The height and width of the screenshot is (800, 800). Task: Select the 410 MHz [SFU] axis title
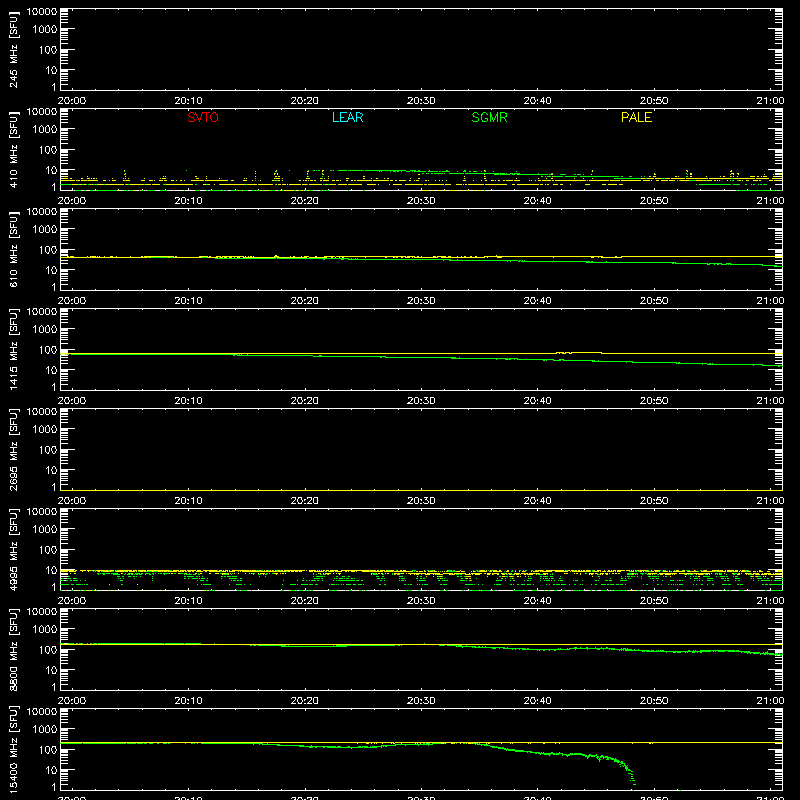tap(13, 149)
